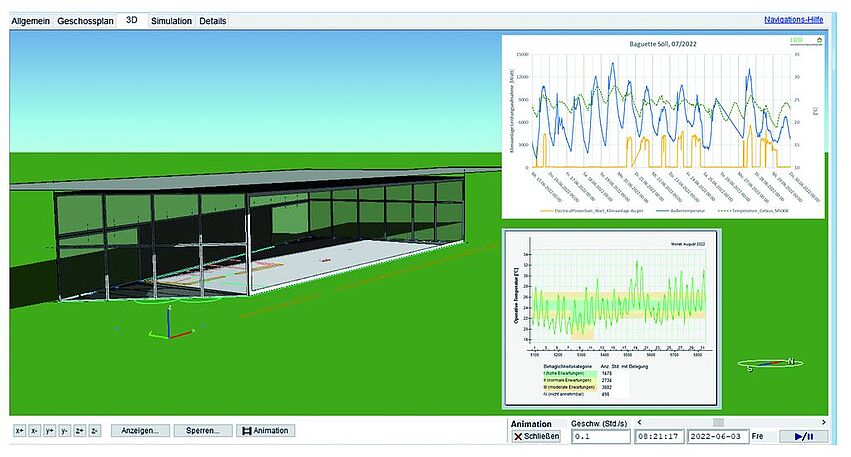Switch to the Simulation tab
851x457 pixels.
pyautogui.click(x=171, y=21)
